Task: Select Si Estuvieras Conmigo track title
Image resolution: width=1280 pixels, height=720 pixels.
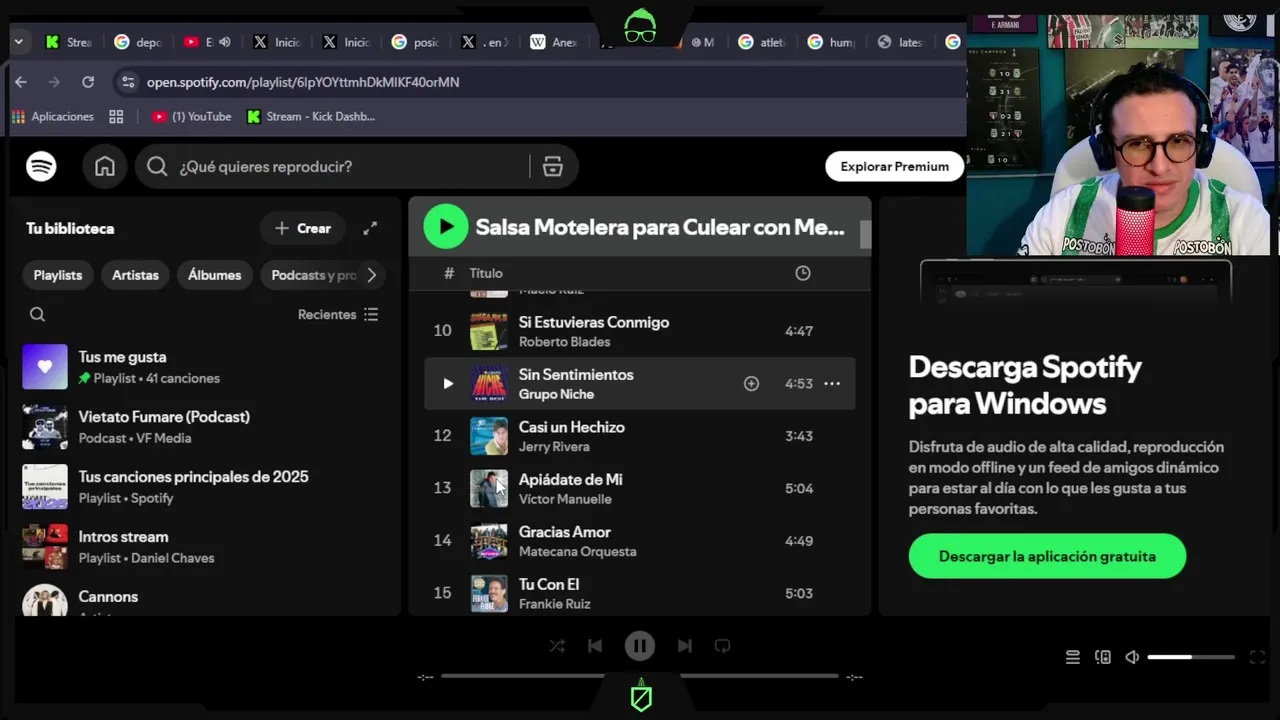Action: coord(594,322)
